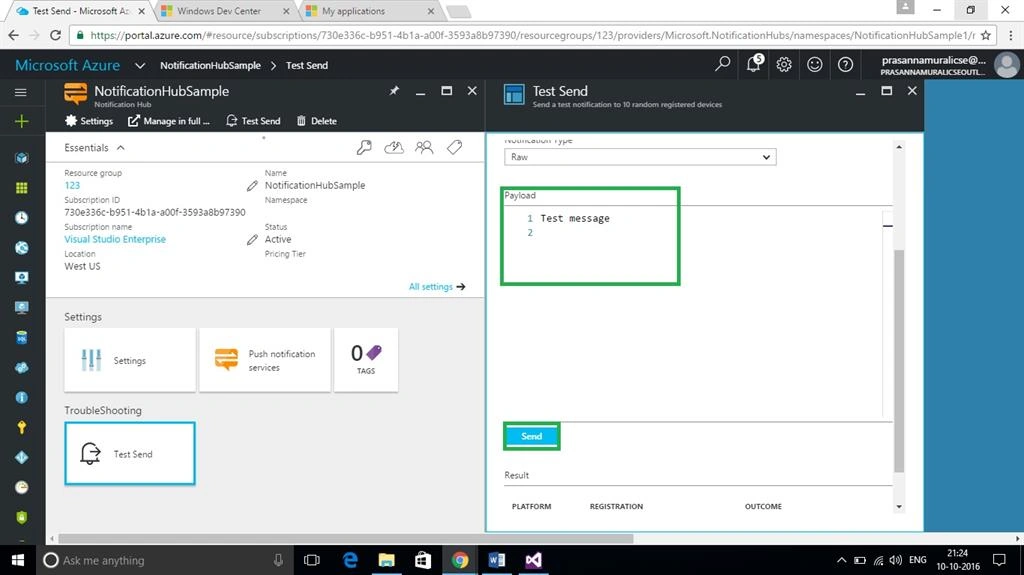The height and width of the screenshot is (575, 1024).
Task: Expand the Microsoft Azure chevron dropdown
Action: [140, 65]
